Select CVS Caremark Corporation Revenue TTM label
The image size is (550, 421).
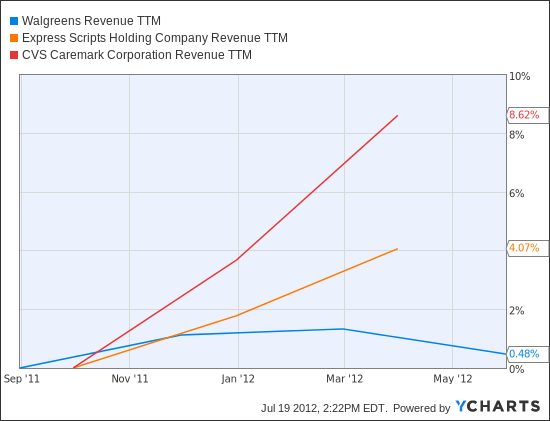(x=137, y=55)
